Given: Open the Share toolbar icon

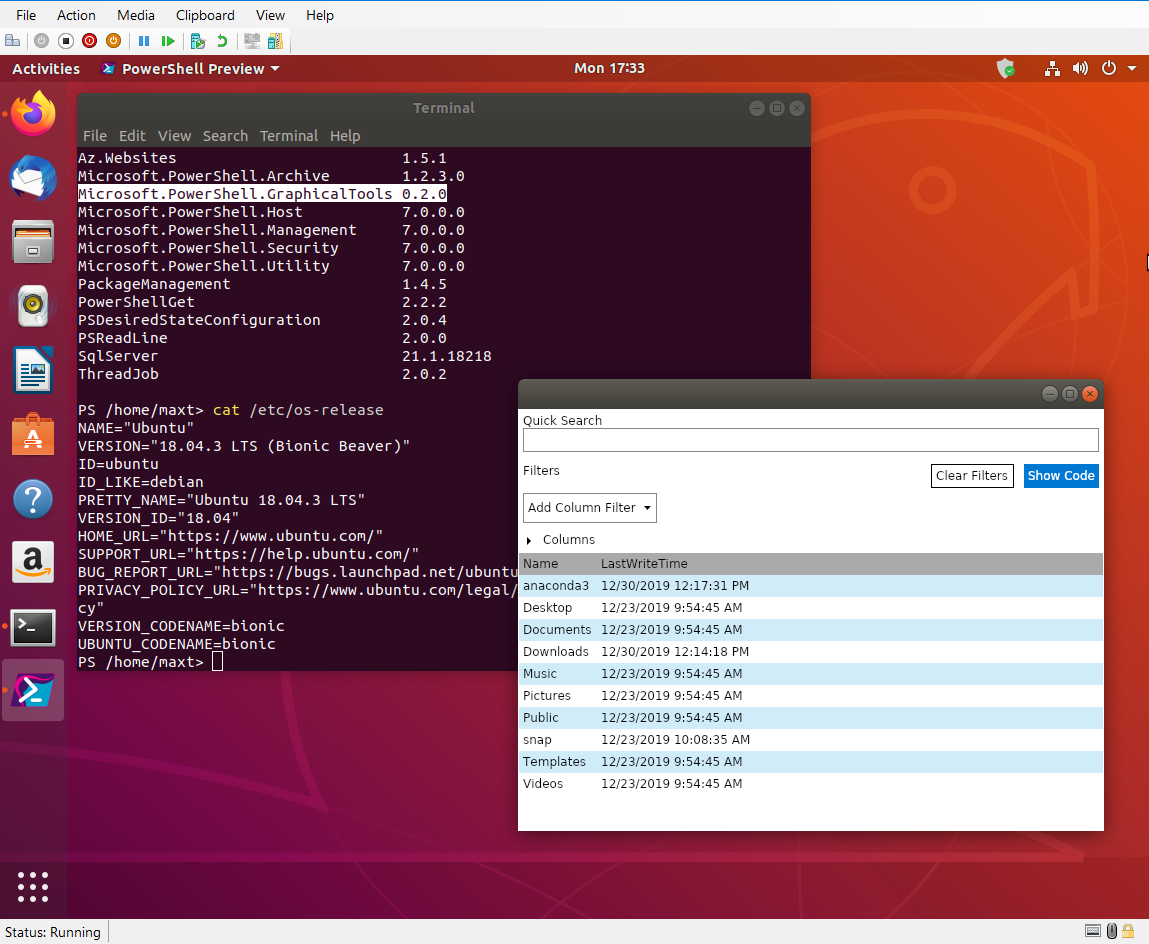Looking at the screenshot, I should pyautogui.click(x=276, y=41).
